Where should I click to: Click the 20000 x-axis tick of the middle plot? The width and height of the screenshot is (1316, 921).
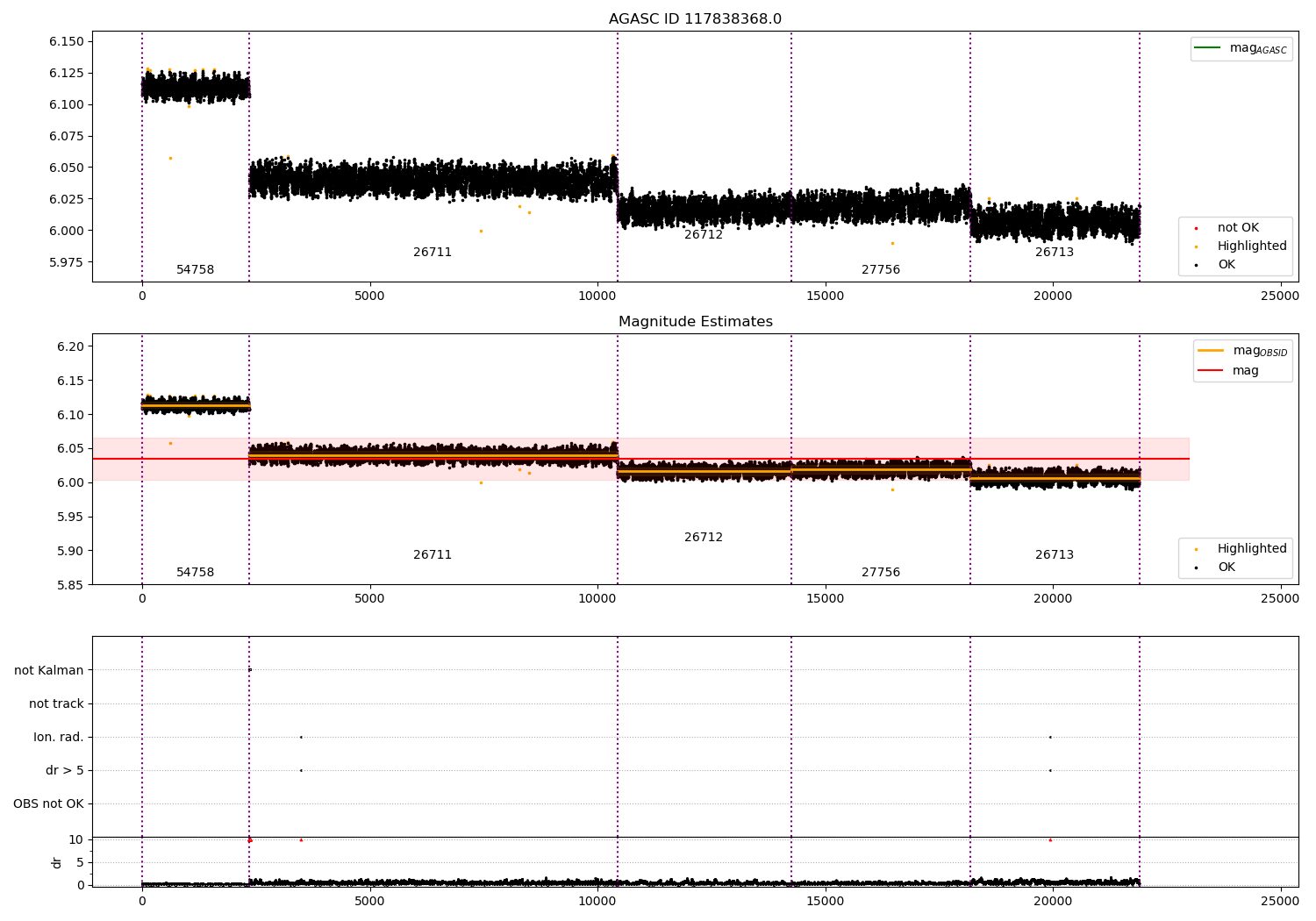(1053, 599)
